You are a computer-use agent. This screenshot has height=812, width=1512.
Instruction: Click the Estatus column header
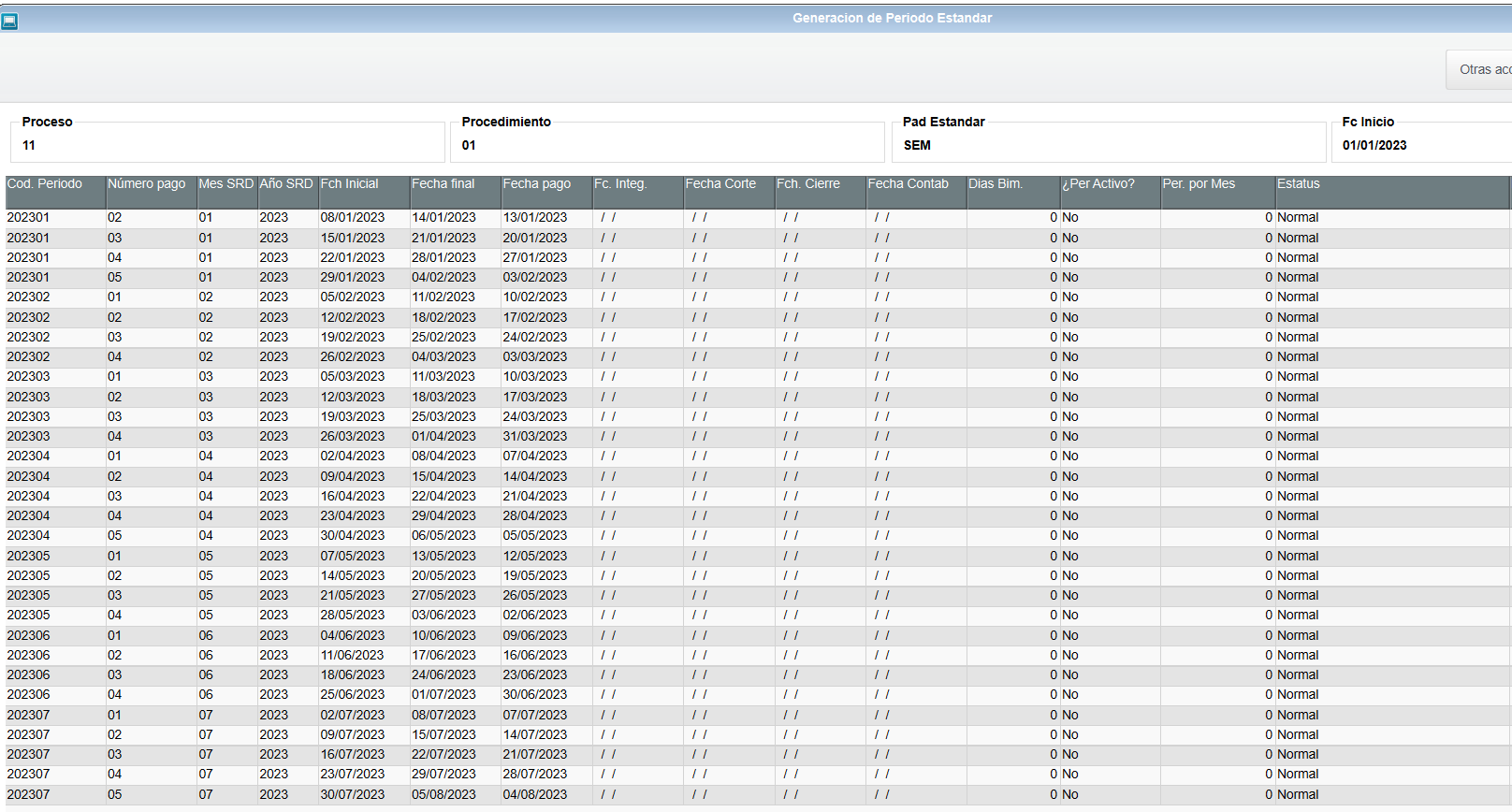coord(1392,192)
